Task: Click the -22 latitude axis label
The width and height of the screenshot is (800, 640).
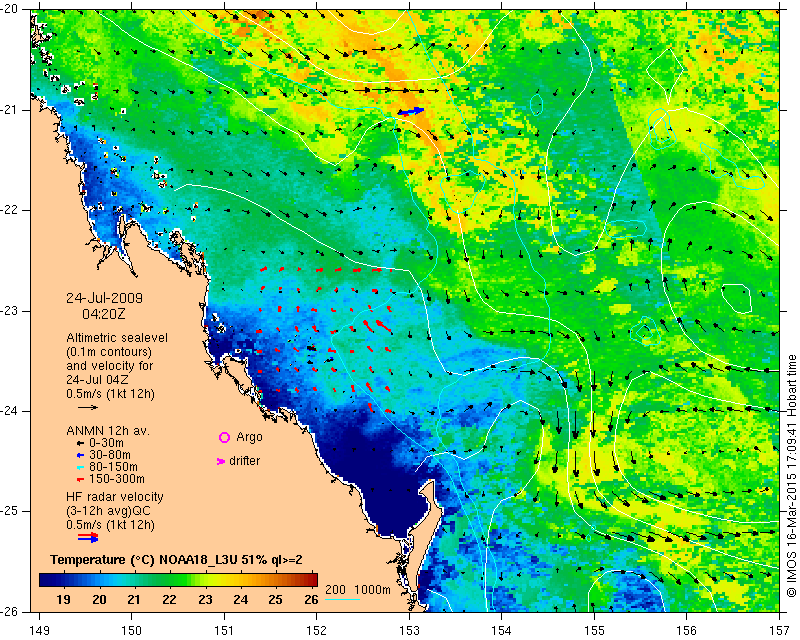Action: coord(8,210)
